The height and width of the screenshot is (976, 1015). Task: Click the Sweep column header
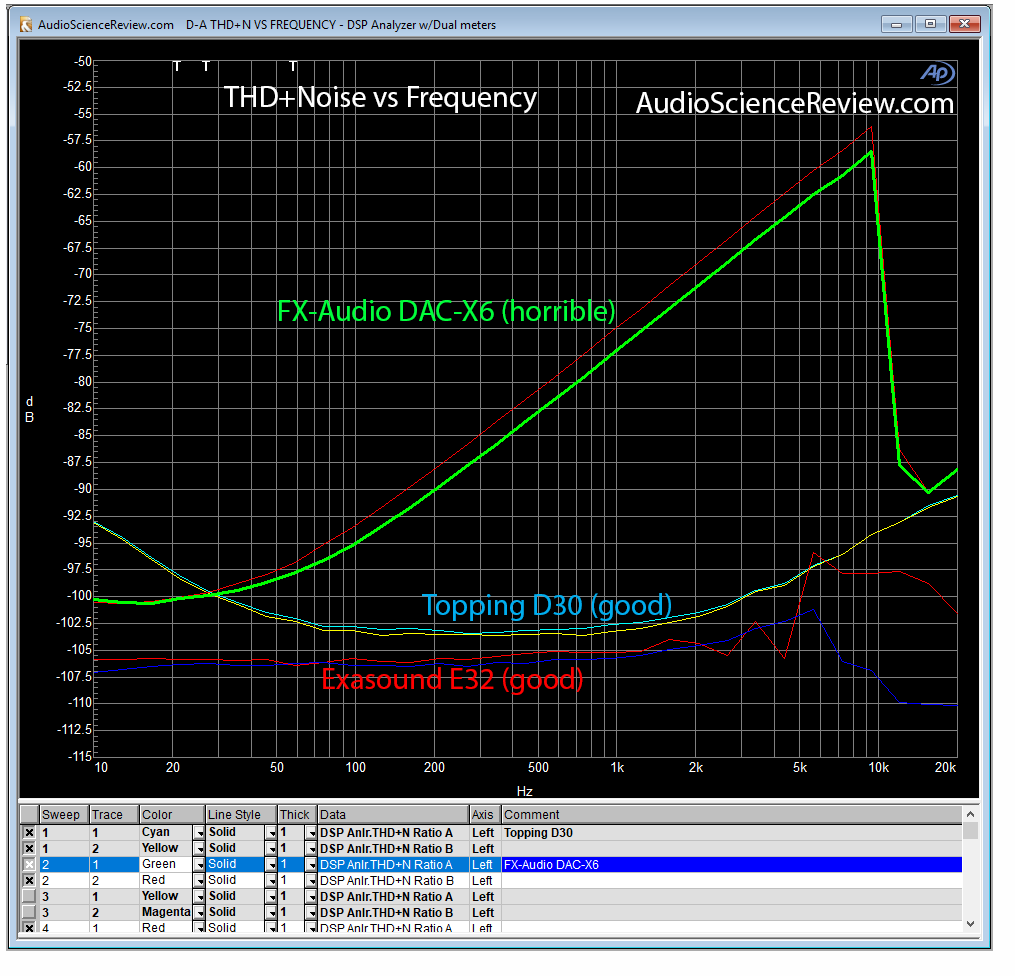(x=64, y=814)
